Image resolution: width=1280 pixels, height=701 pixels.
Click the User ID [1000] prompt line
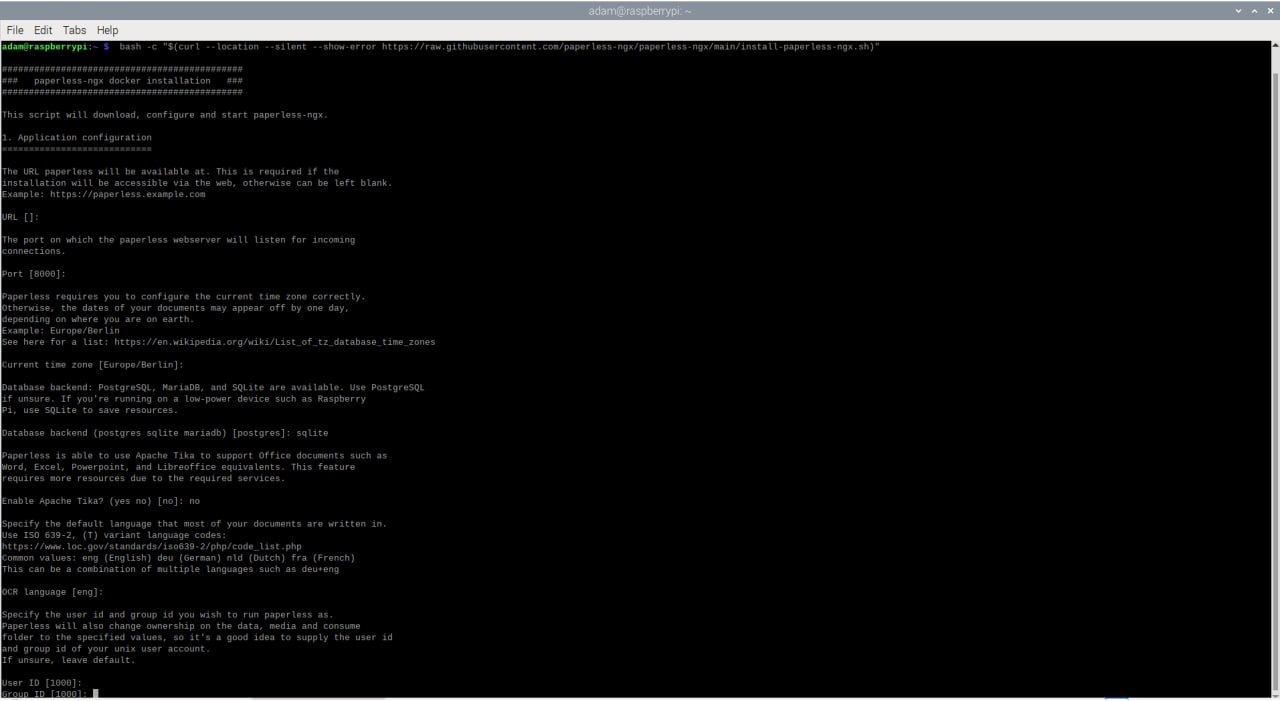tap(41, 683)
